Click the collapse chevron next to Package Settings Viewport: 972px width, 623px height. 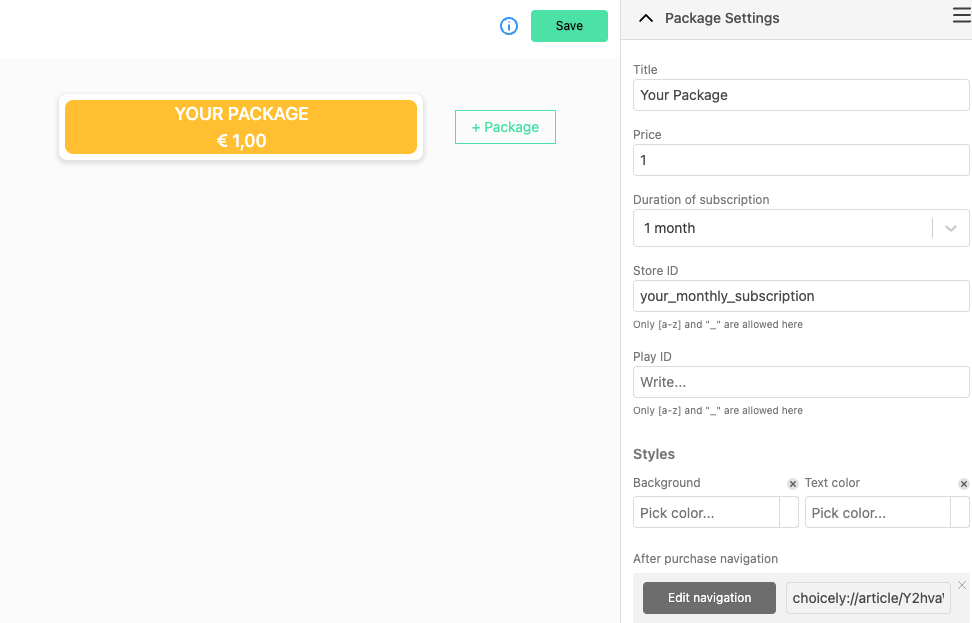(646, 18)
